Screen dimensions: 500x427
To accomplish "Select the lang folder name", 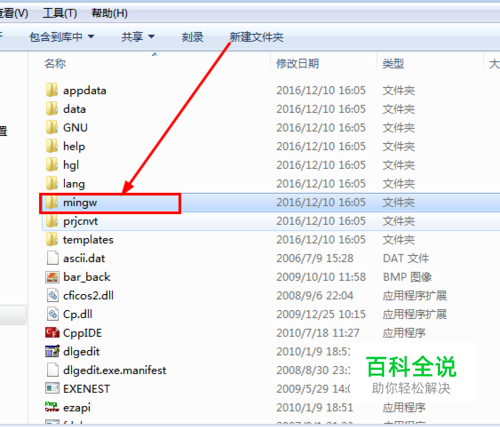I will pos(74,184).
